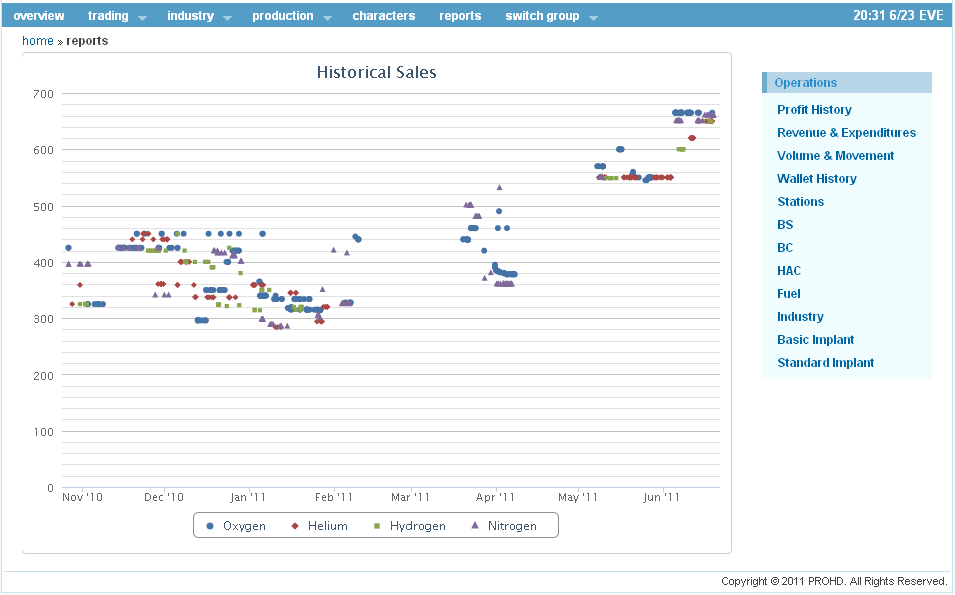955x595 pixels.
Task: Go to the characters menu item
Action: (x=383, y=16)
